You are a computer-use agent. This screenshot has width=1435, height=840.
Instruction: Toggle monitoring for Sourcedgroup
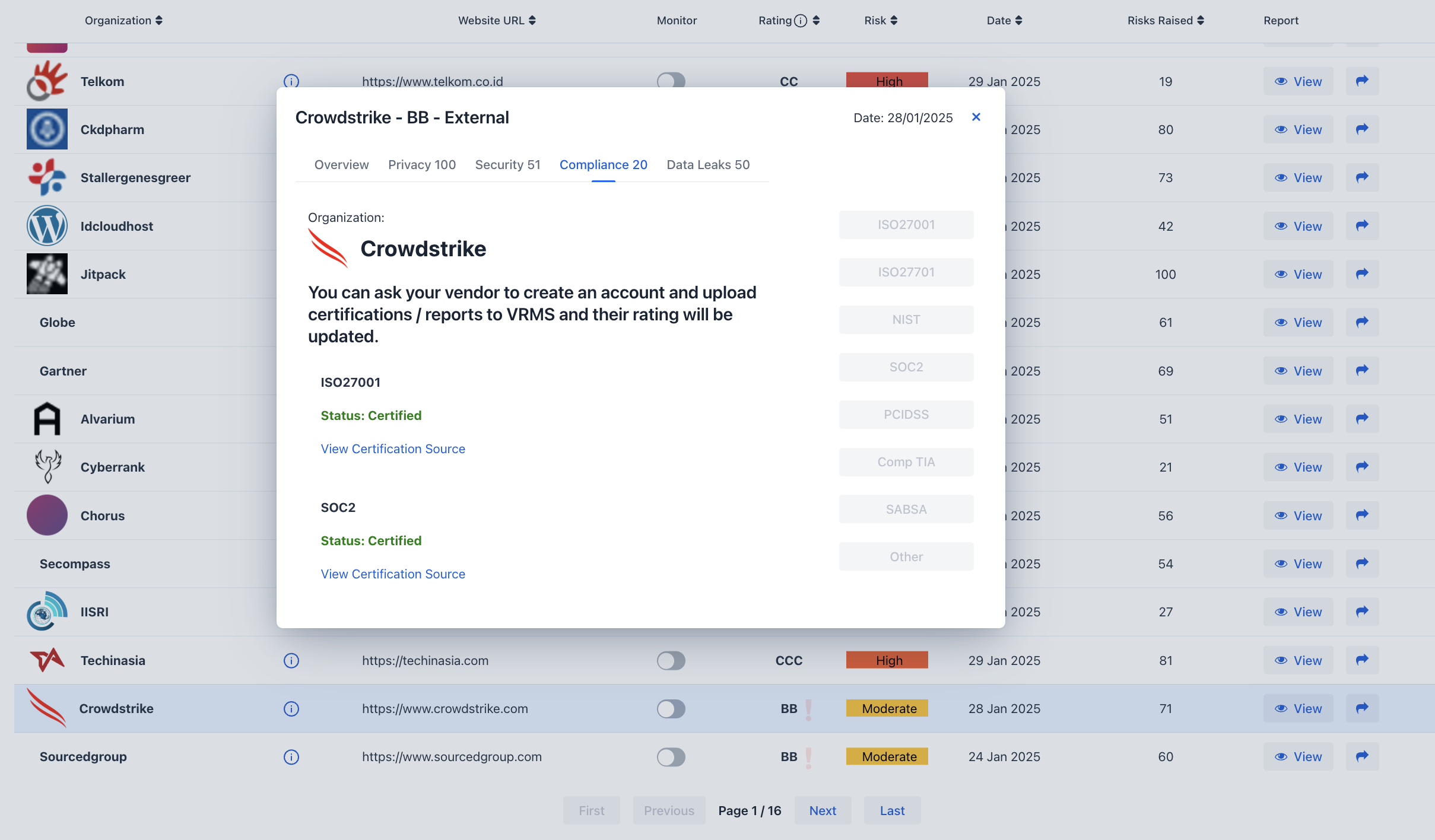671,757
